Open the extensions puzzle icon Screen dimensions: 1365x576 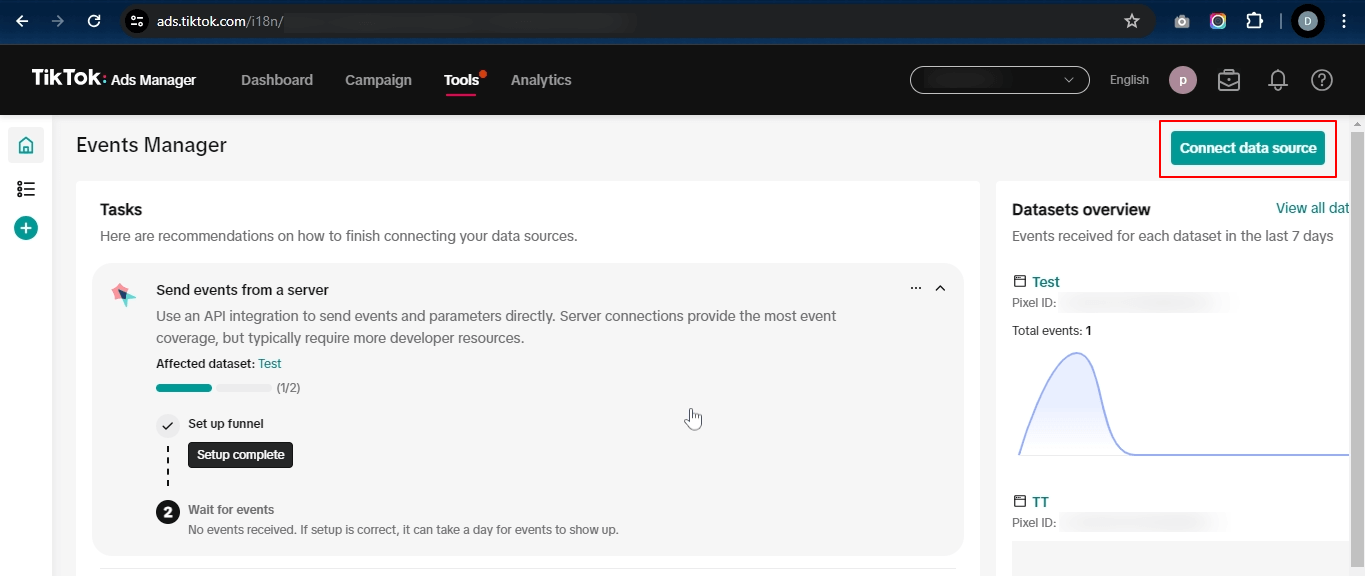pyautogui.click(x=1254, y=21)
